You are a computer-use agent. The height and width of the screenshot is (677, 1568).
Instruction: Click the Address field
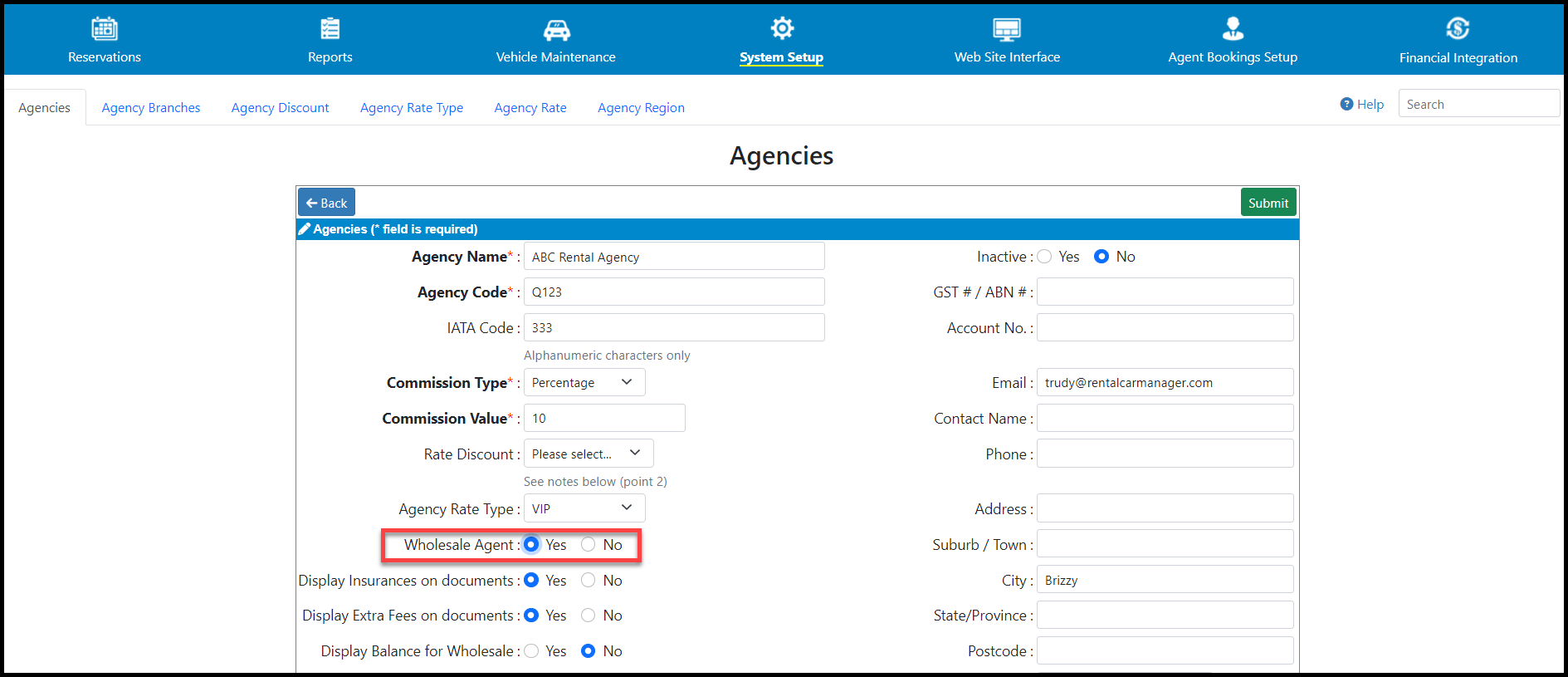point(1165,508)
